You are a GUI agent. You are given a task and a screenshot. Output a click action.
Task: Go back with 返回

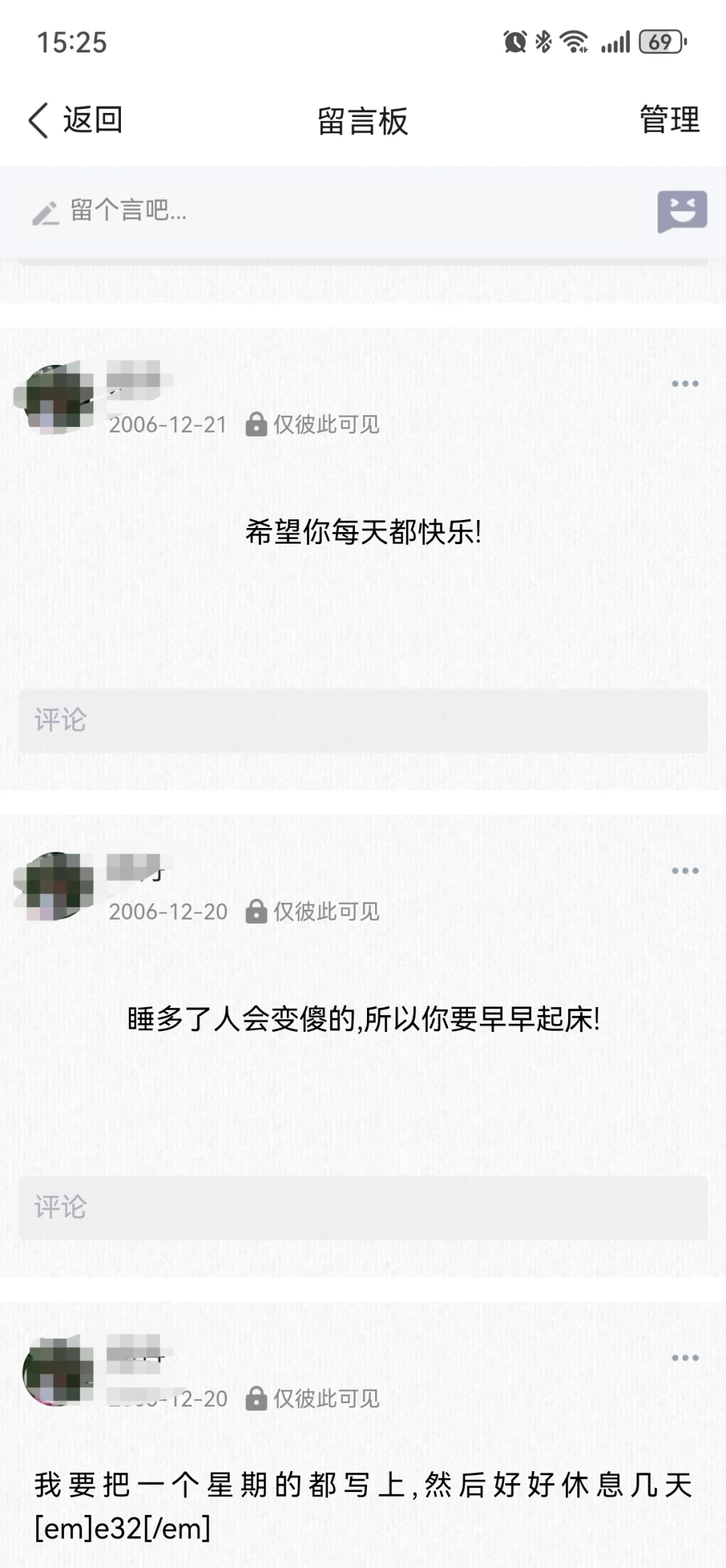(x=93, y=120)
